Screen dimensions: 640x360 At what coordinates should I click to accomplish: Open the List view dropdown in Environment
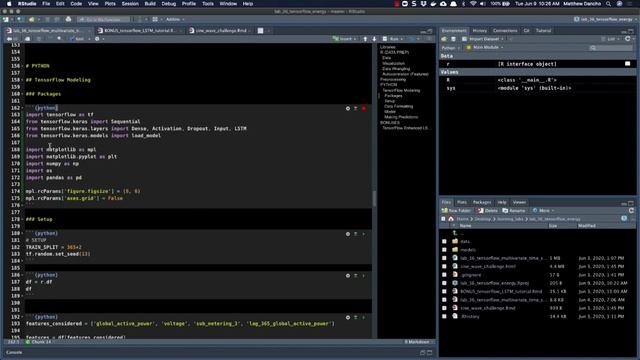click(611, 39)
